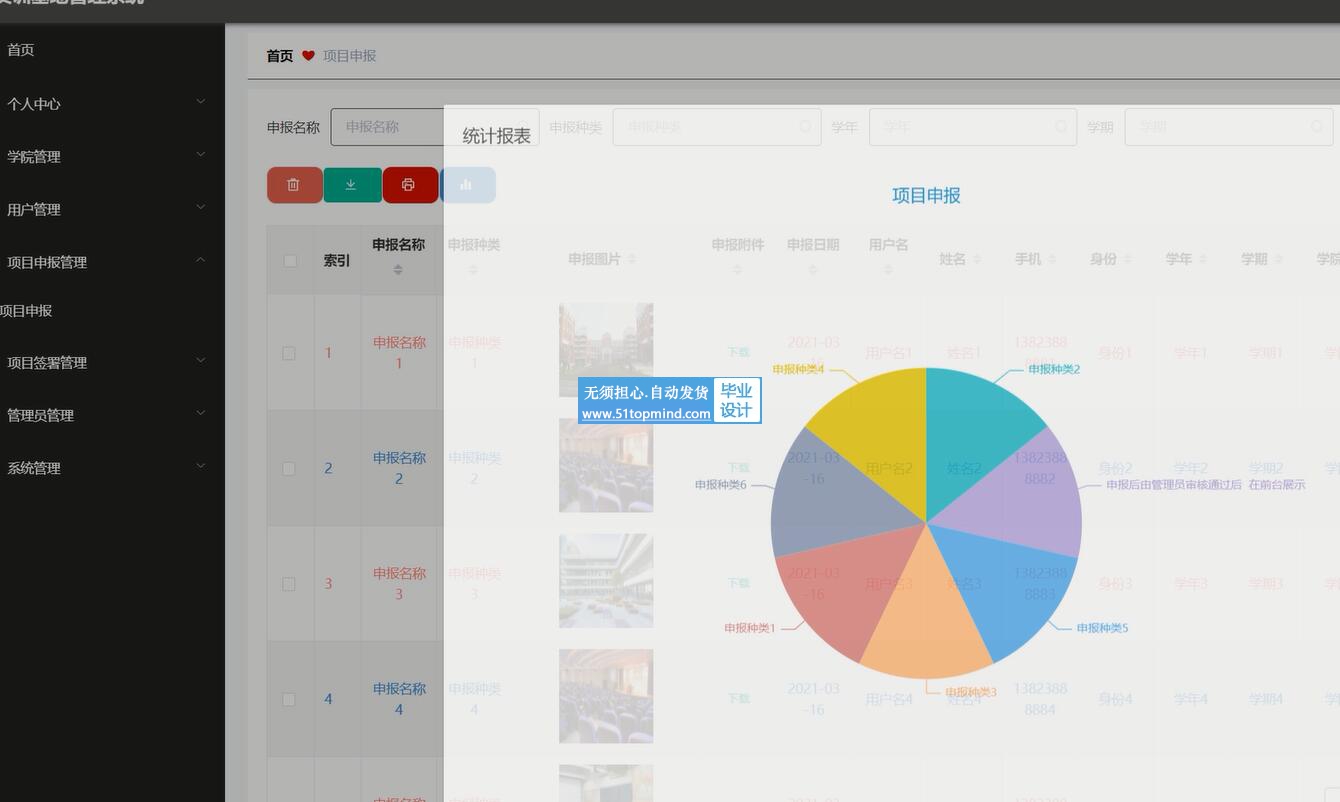Click the 统计报表 dialog title
The height and width of the screenshot is (802, 1340).
pos(497,136)
